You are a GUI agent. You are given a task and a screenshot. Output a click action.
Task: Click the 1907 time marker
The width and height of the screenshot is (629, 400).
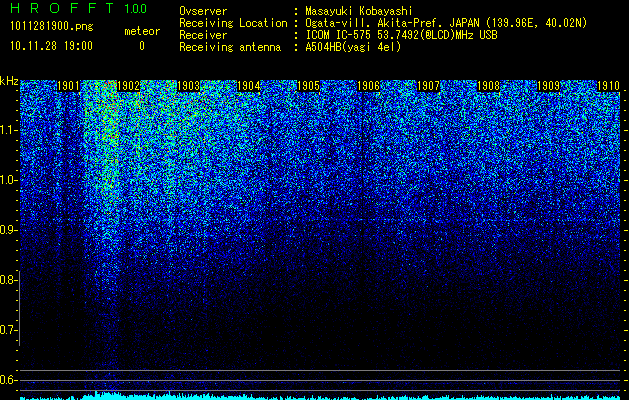pyautogui.click(x=428, y=86)
